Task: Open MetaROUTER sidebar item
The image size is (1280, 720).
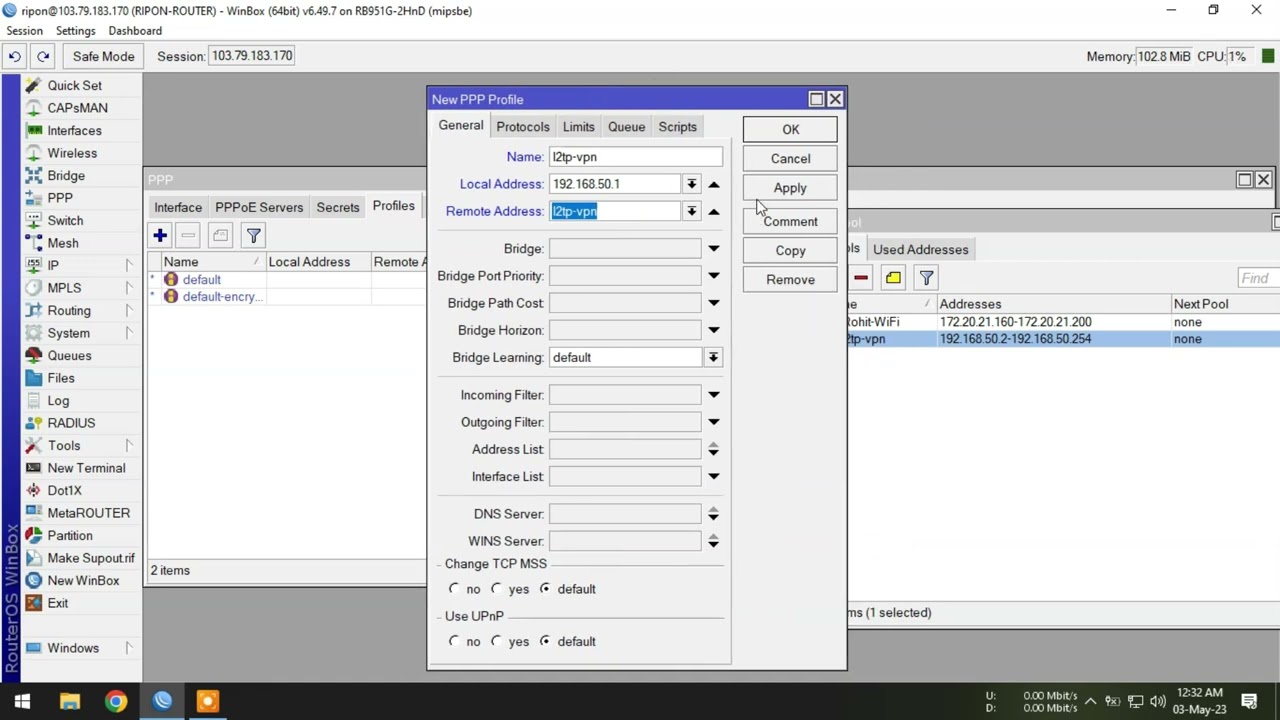Action: pos(88,513)
